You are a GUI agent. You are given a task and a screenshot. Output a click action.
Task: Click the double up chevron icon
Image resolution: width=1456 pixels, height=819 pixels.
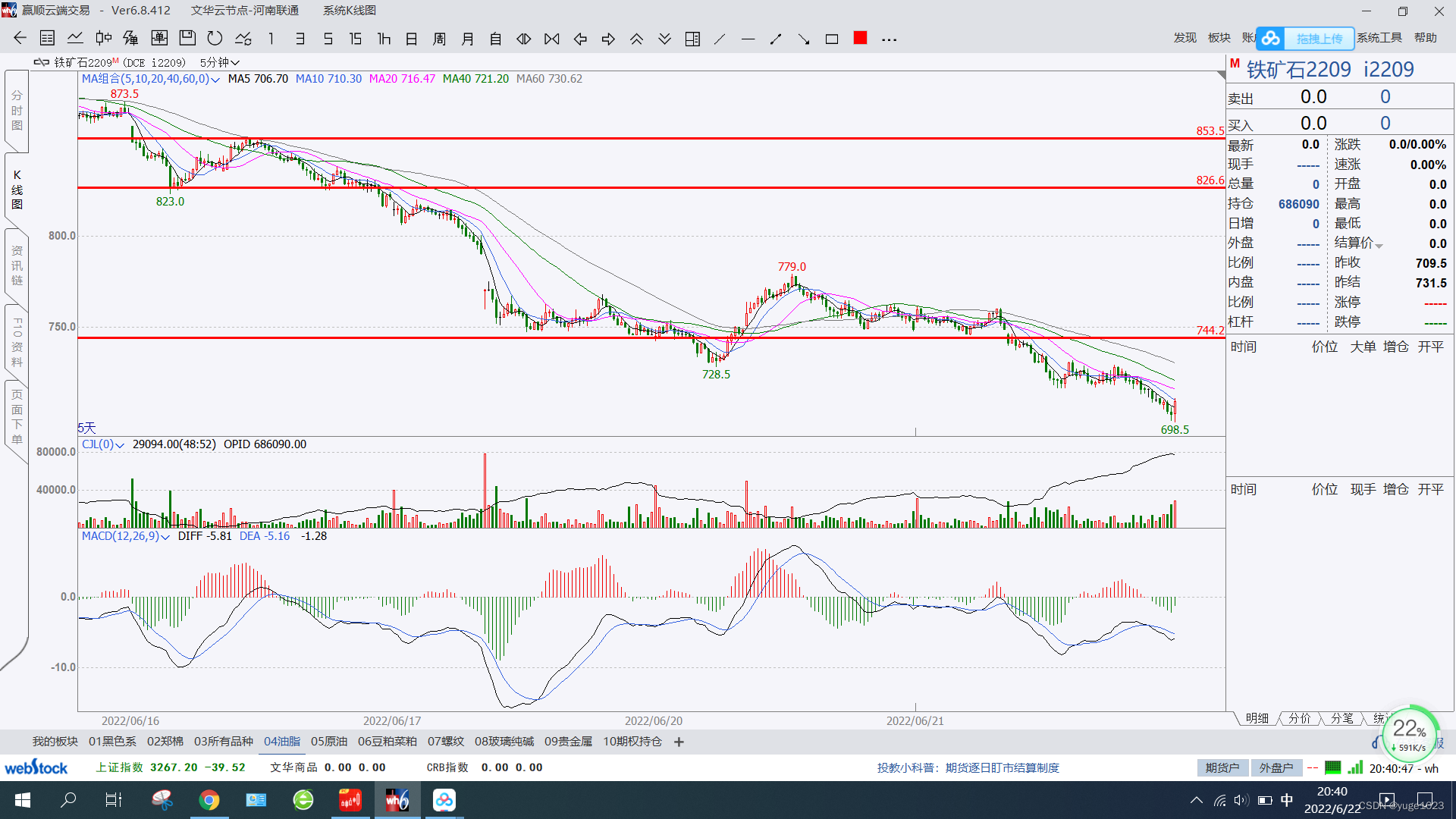point(636,39)
